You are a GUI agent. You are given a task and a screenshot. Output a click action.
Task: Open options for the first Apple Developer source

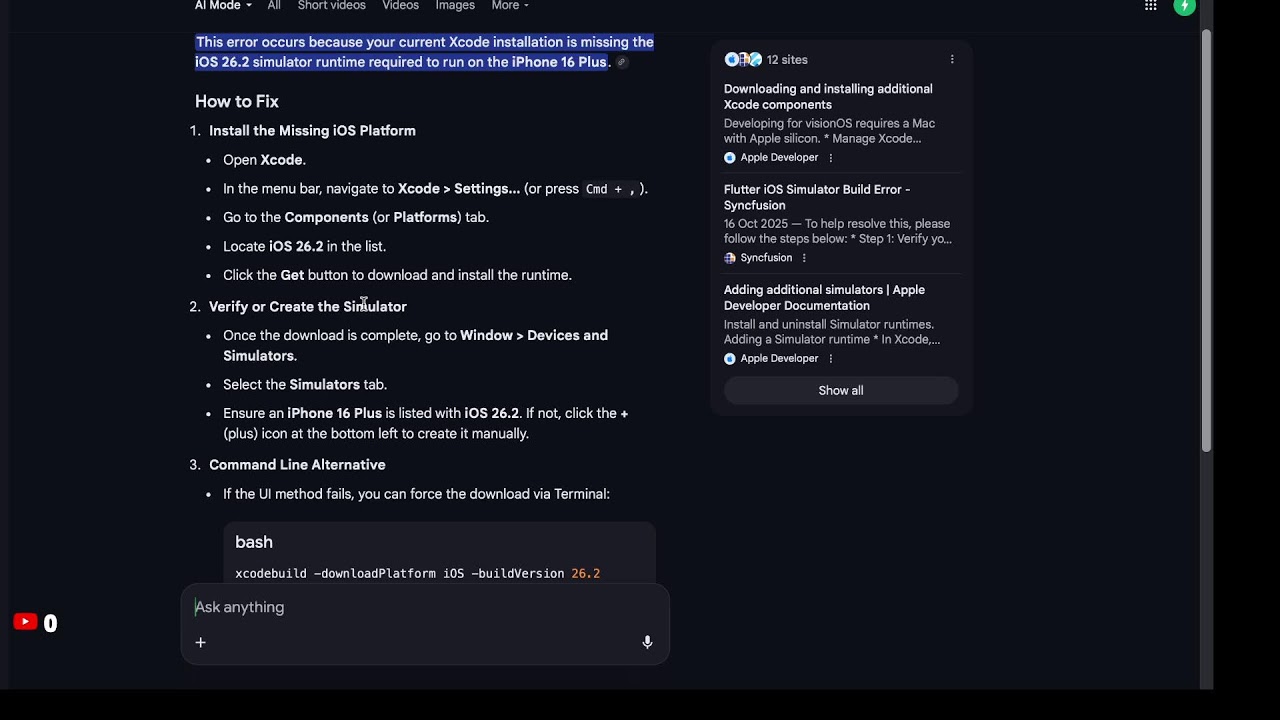click(831, 158)
